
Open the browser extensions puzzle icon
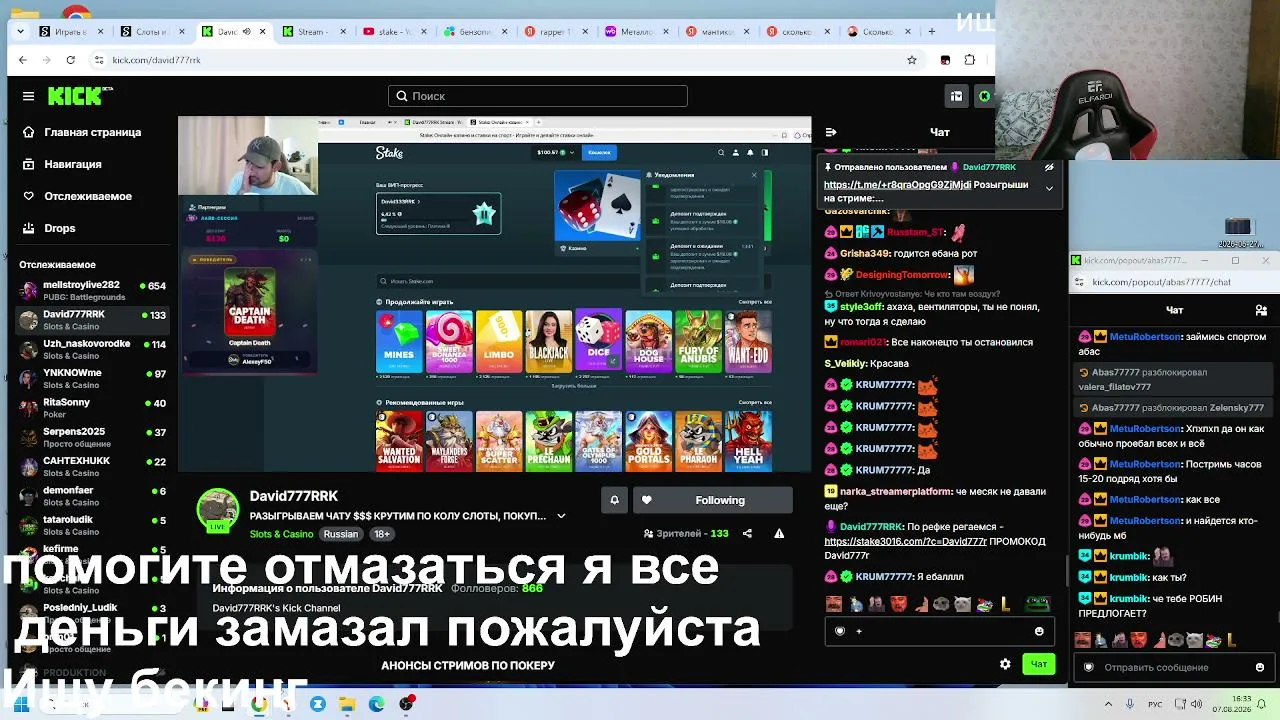(969, 60)
